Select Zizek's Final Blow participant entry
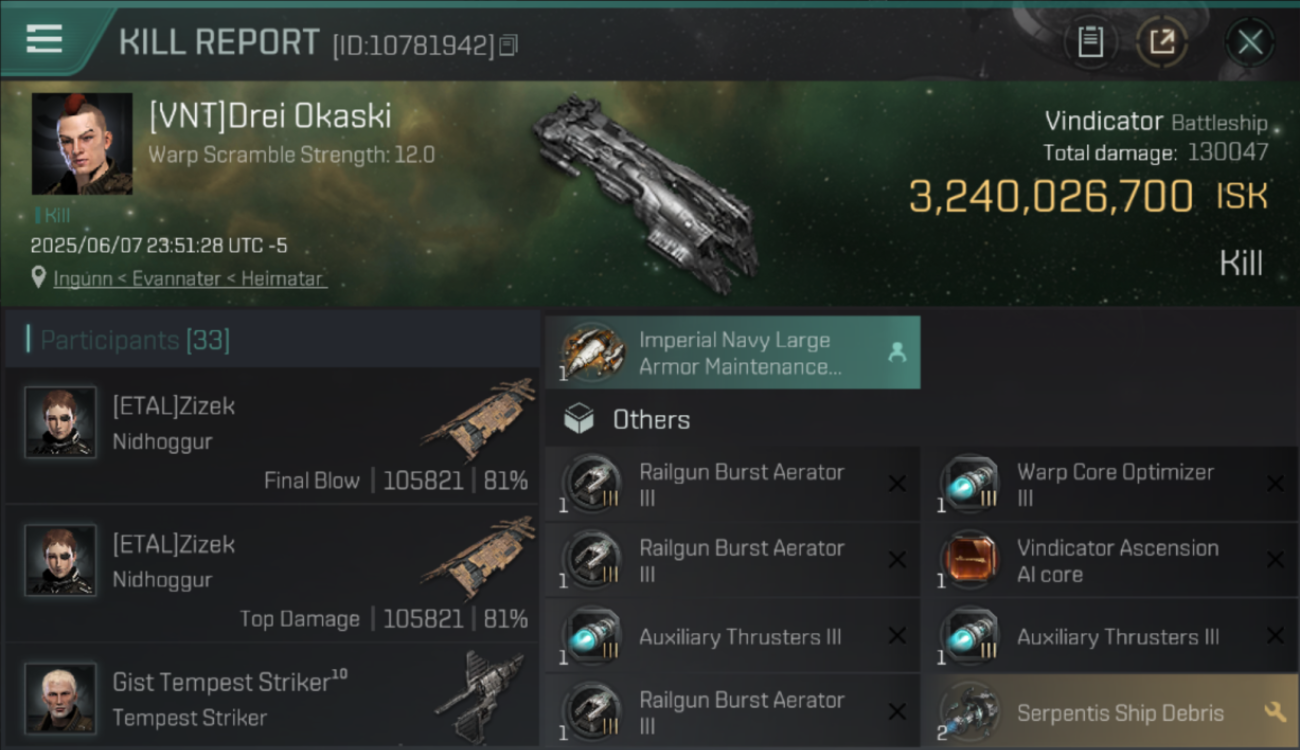Image resolution: width=1300 pixels, height=750 pixels. pyautogui.click(x=272, y=435)
